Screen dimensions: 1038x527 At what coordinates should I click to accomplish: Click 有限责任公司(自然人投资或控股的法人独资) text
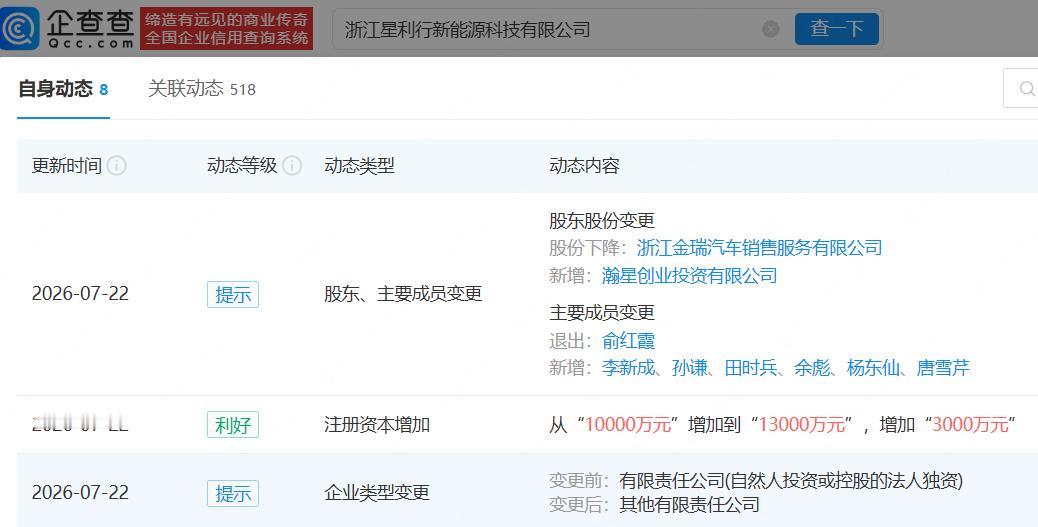click(x=791, y=481)
